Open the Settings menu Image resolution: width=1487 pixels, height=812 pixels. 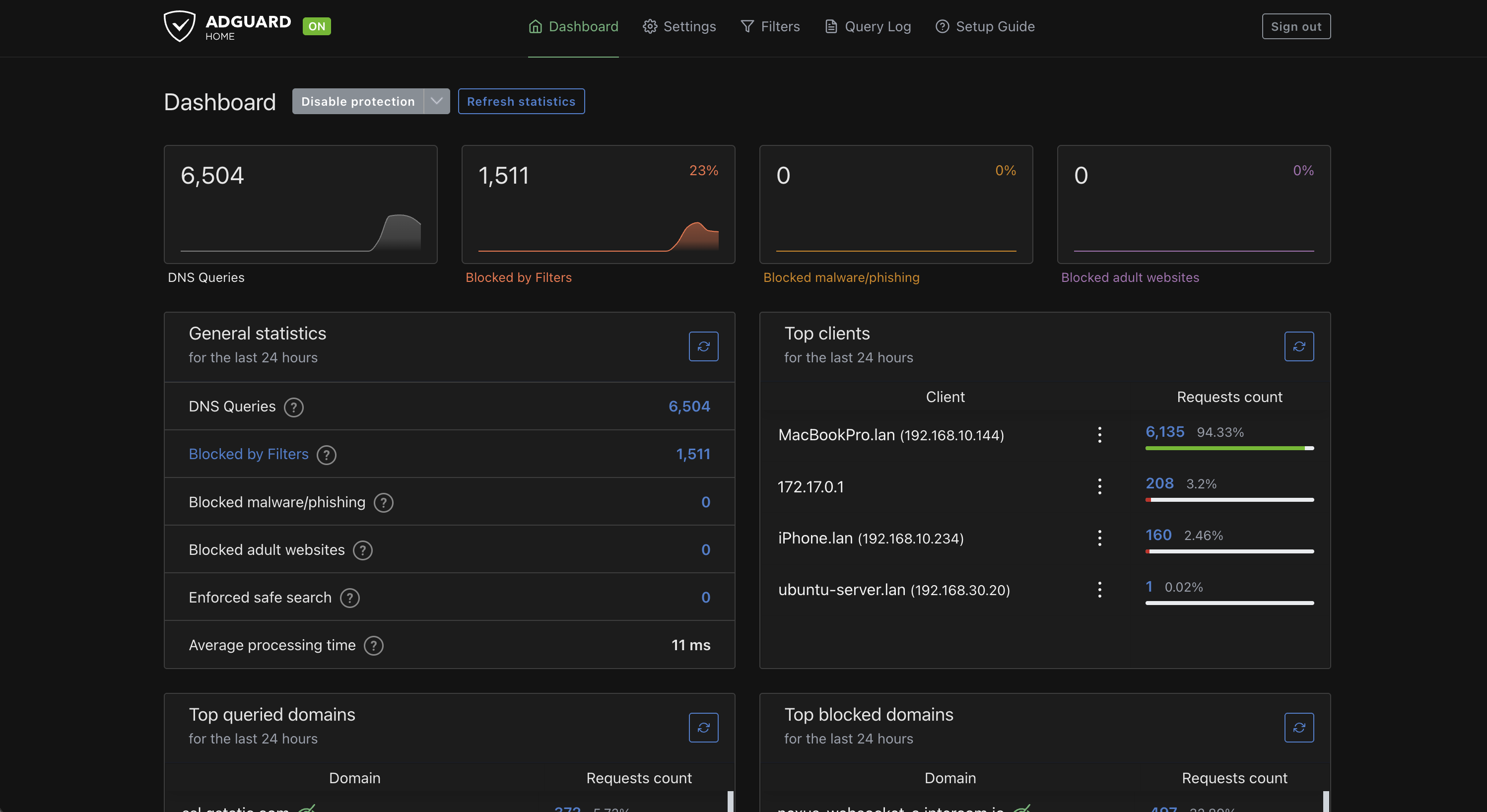(679, 26)
